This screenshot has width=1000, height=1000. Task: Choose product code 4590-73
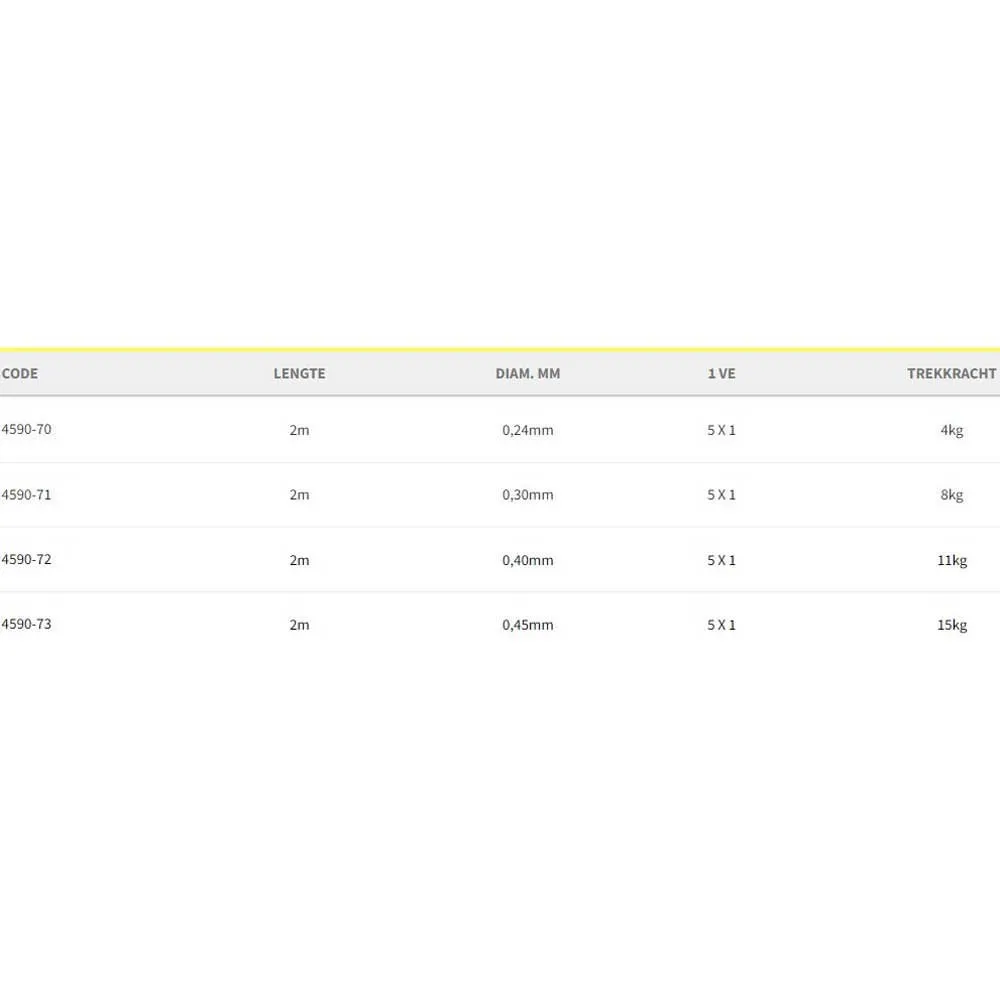[x=27, y=624]
